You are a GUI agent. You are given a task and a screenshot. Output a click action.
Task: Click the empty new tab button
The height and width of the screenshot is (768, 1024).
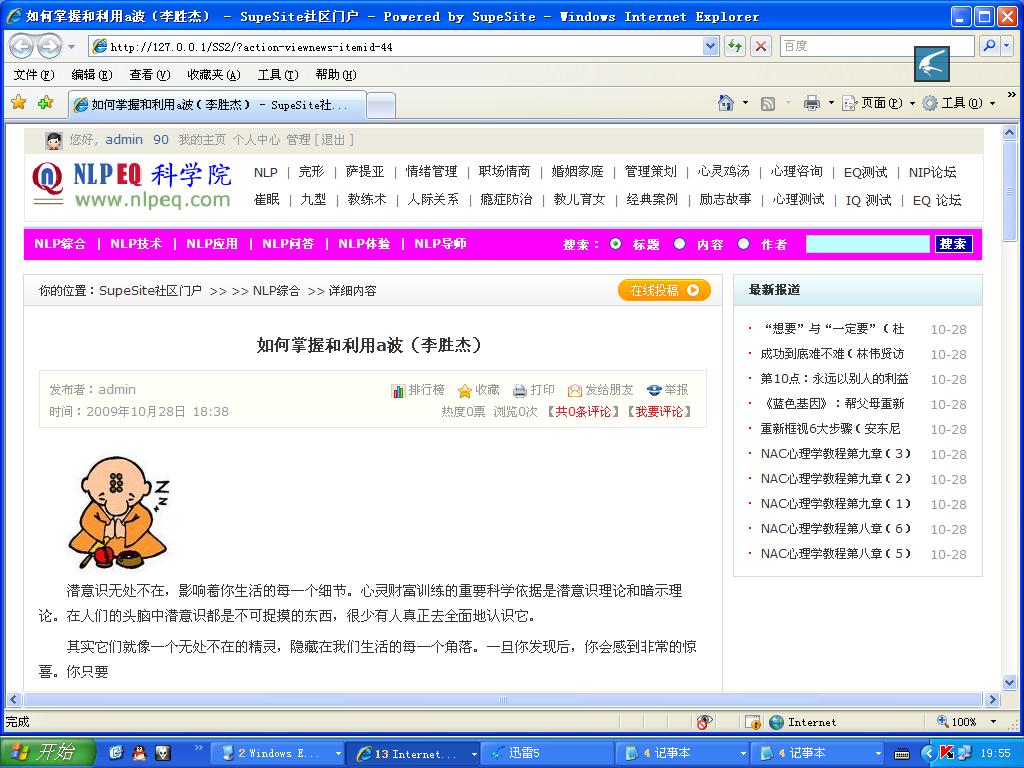coord(381,104)
